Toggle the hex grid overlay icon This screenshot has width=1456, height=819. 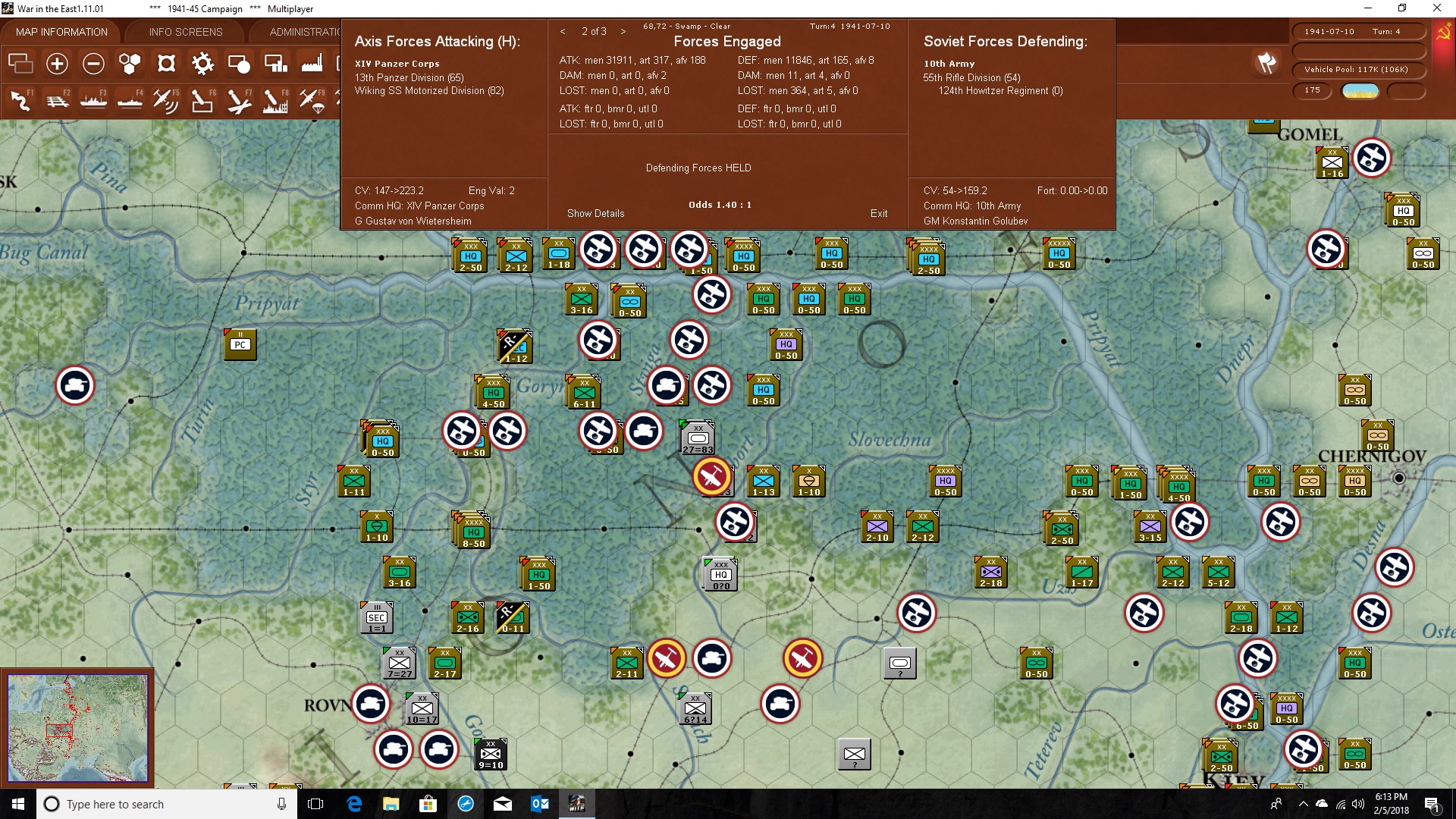tap(130, 64)
